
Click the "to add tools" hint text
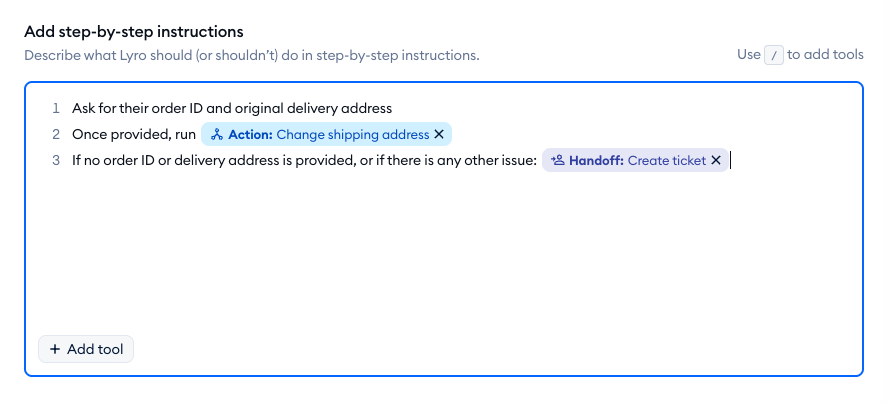[825, 55]
